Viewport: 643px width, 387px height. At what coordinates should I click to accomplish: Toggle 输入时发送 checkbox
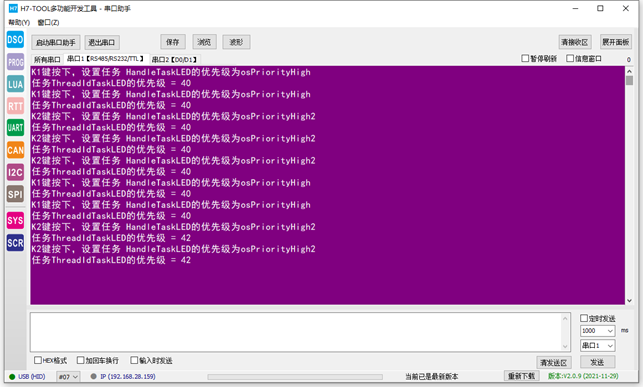134,360
